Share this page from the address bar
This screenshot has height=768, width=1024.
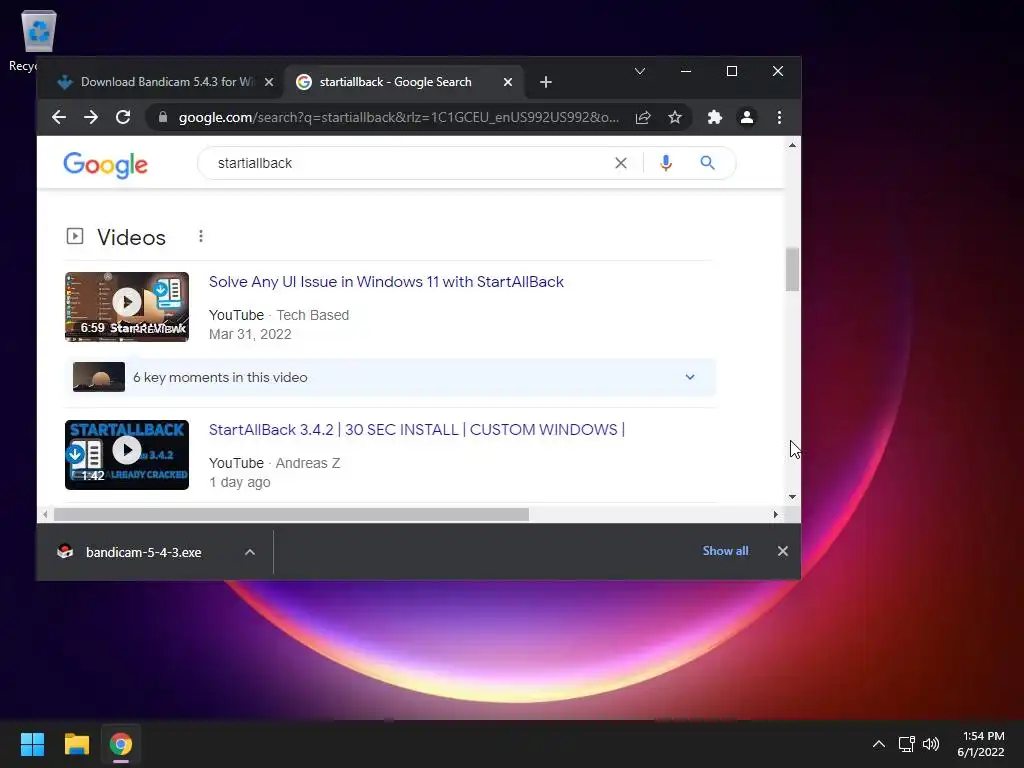[643, 118]
